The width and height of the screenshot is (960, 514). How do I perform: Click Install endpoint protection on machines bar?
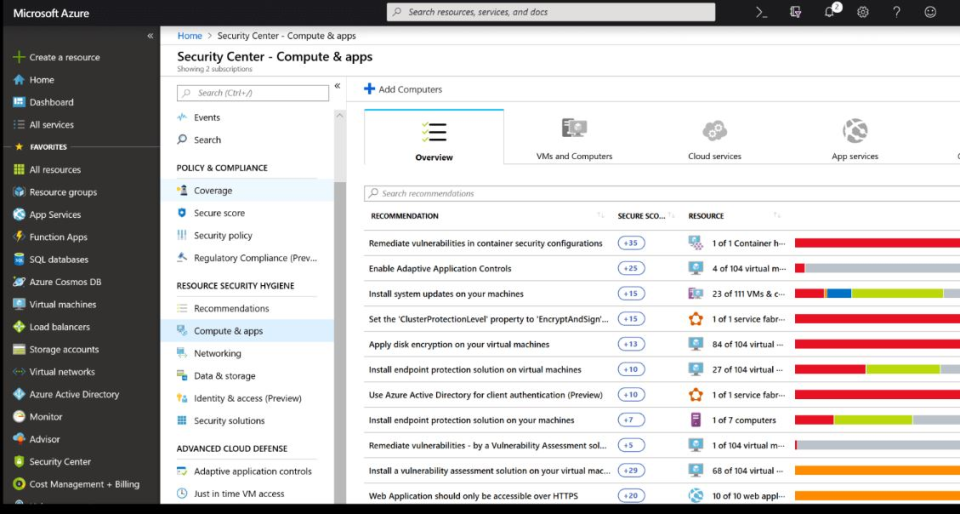[877, 420]
